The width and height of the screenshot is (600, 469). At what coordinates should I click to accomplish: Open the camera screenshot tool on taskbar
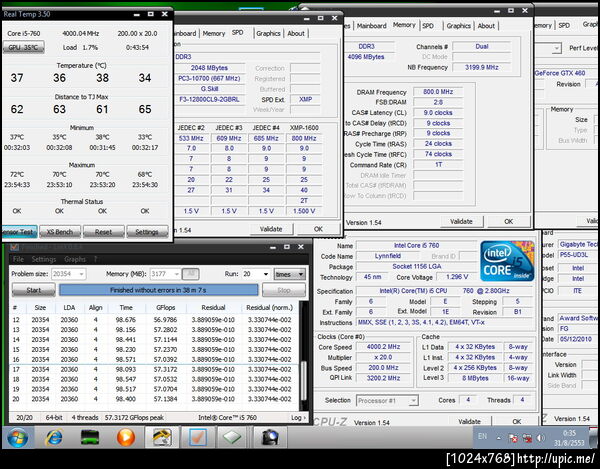point(269,437)
